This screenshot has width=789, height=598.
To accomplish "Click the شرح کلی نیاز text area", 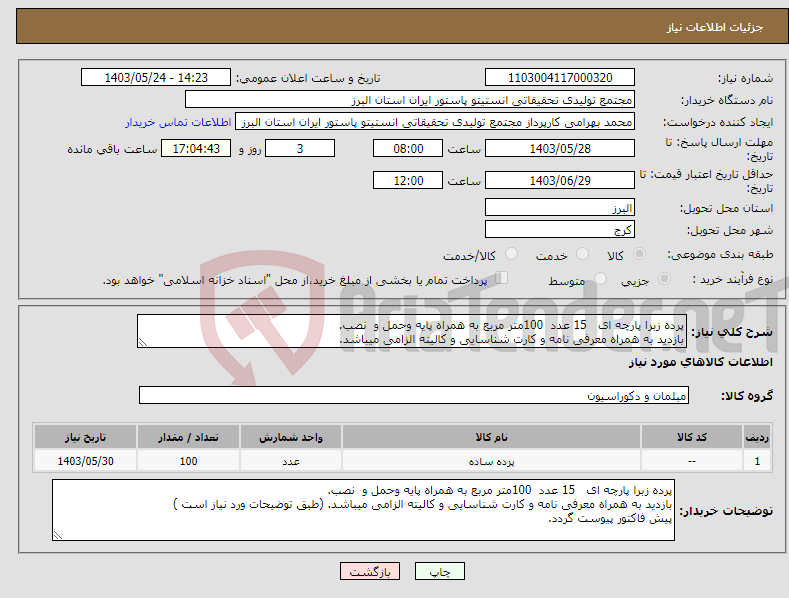I will [412, 331].
